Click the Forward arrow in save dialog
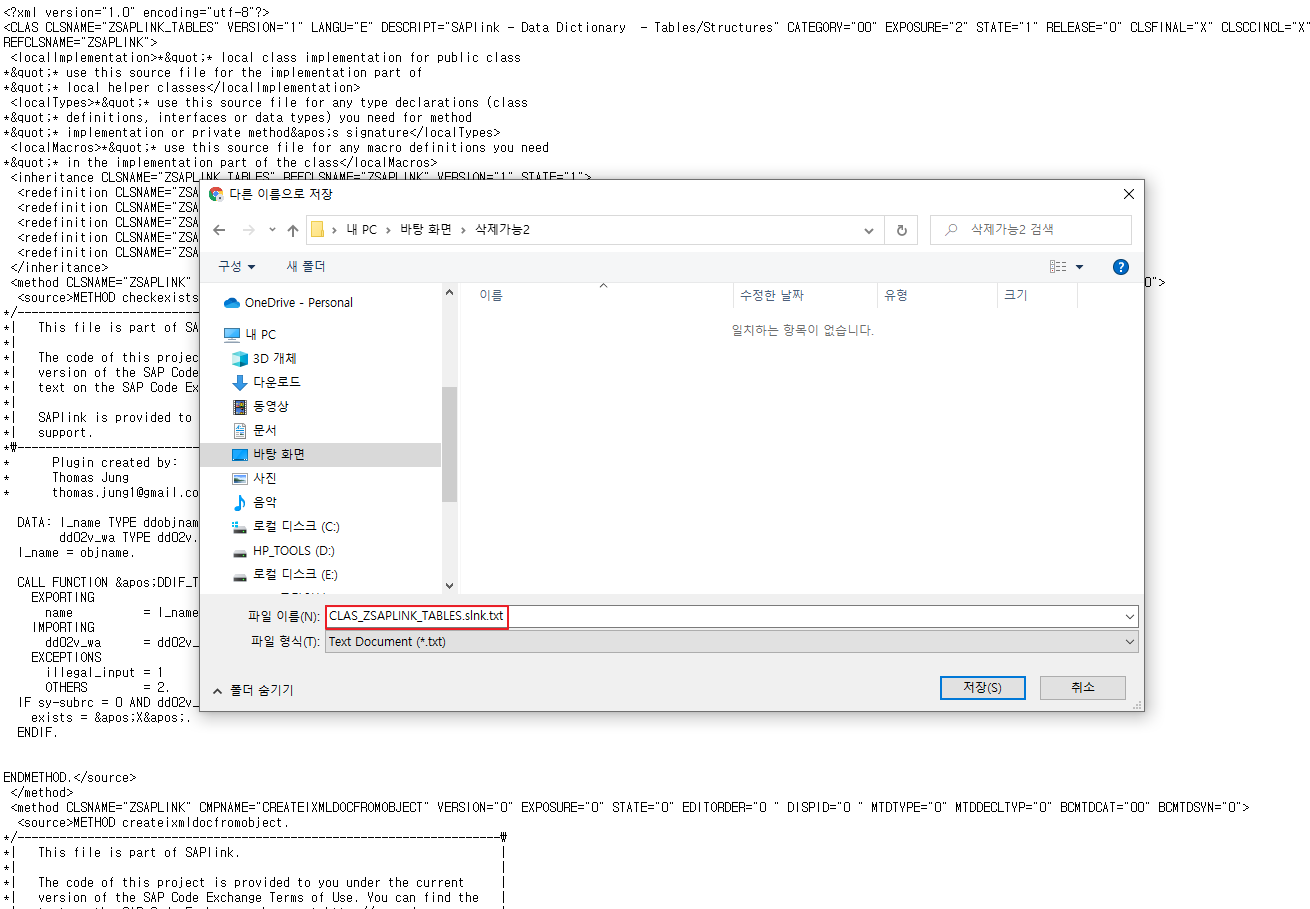 [247, 230]
